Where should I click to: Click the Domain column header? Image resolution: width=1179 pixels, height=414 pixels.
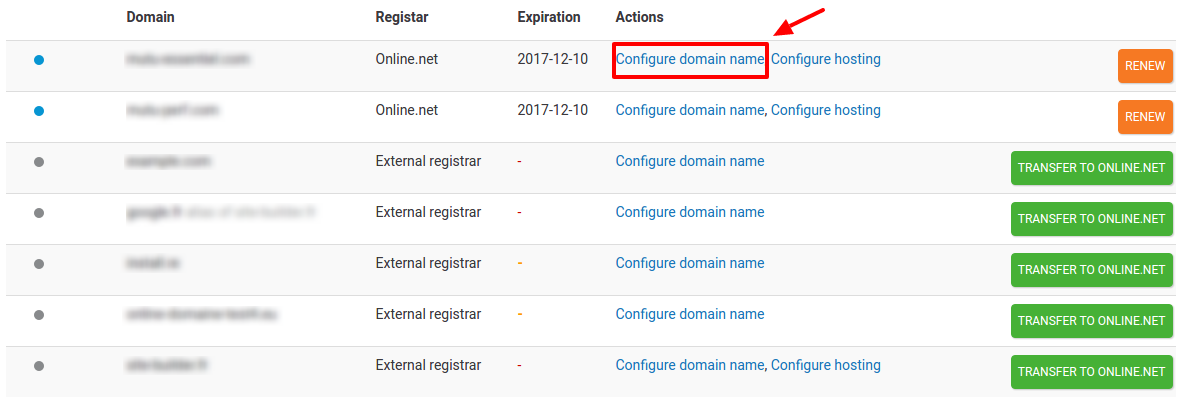point(151,18)
